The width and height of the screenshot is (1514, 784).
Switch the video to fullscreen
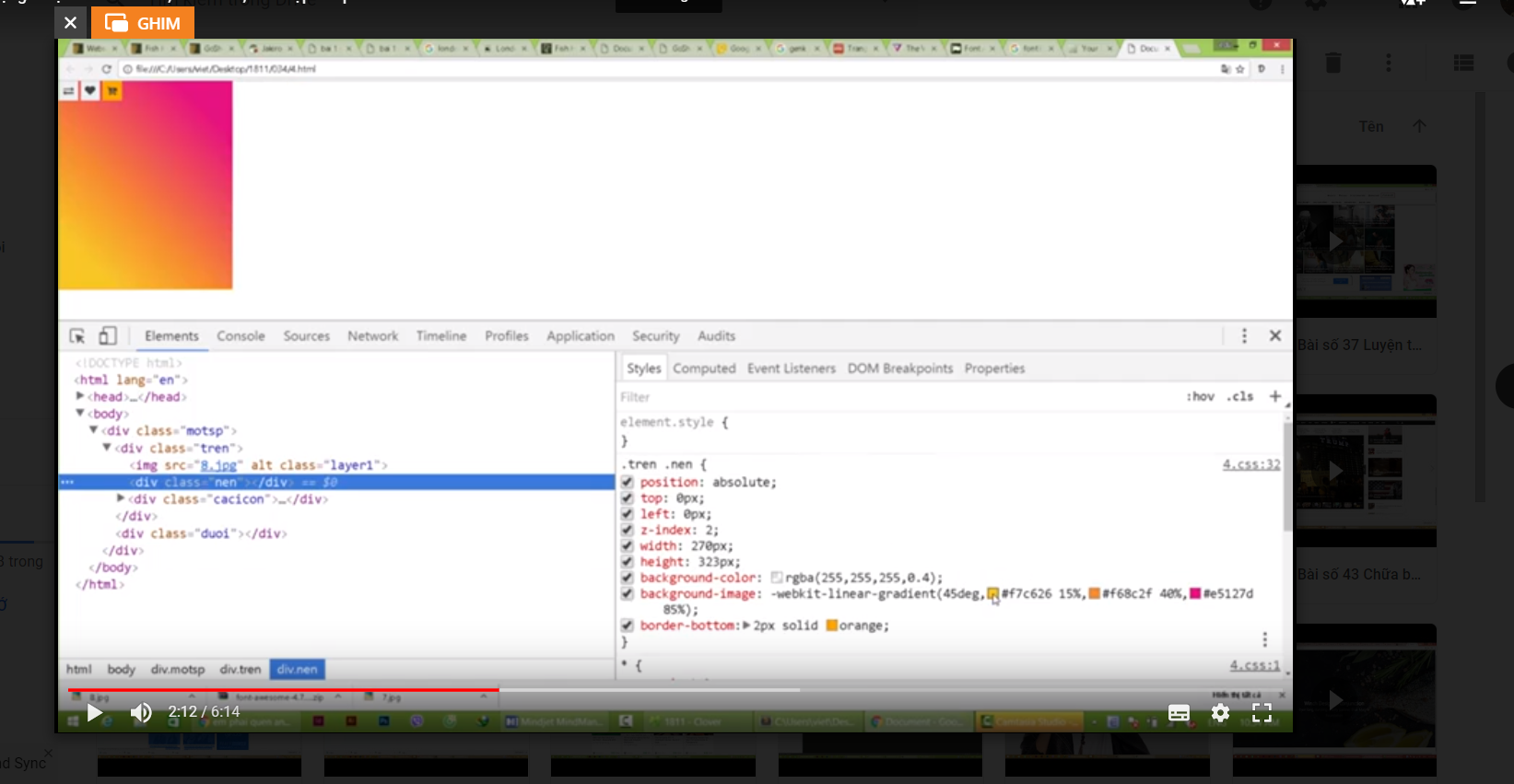[1262, 712]
